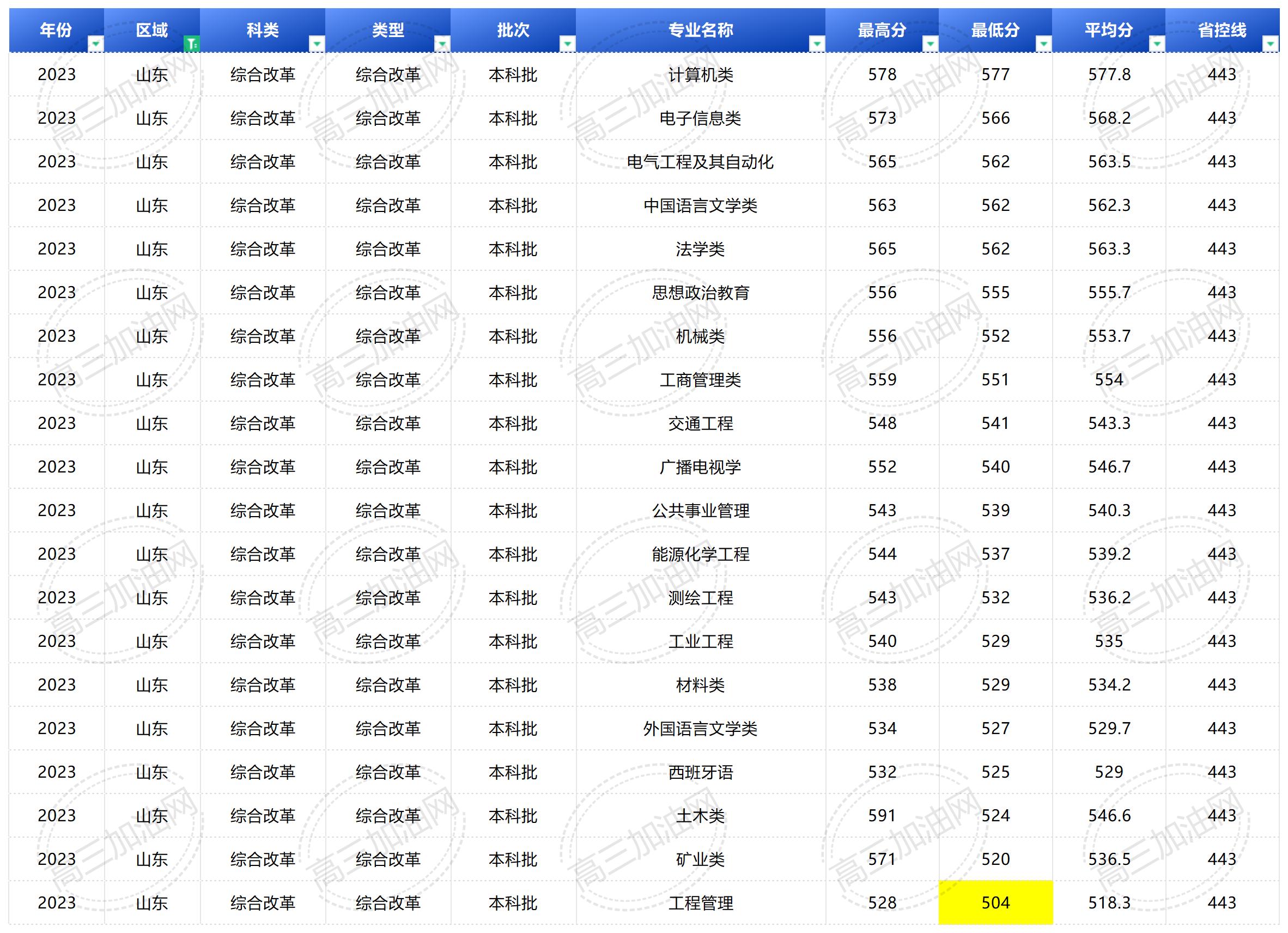This screenshot has height=933, width=1288.
Task: Click the 553.7 average score cell
Action: click(1109, 336)
